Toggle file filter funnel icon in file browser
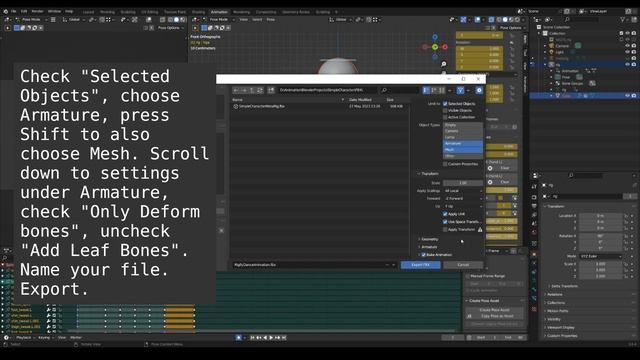 [460, 90]
